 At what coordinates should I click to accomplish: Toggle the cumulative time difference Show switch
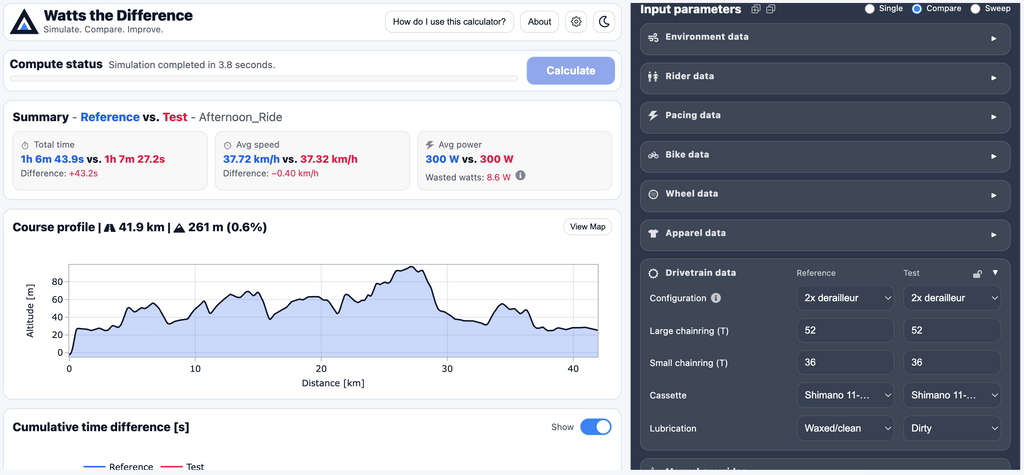coord(595,427)
